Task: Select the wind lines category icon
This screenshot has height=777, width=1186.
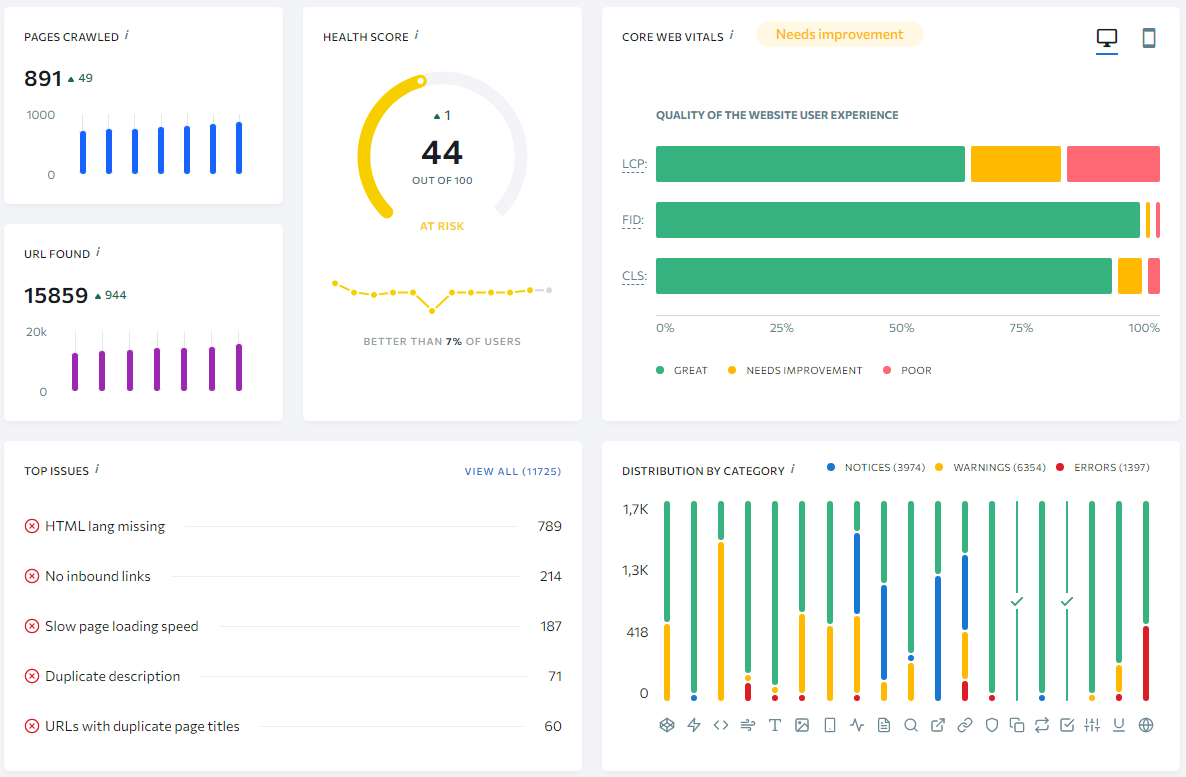Action: click(x=747, y=725)
